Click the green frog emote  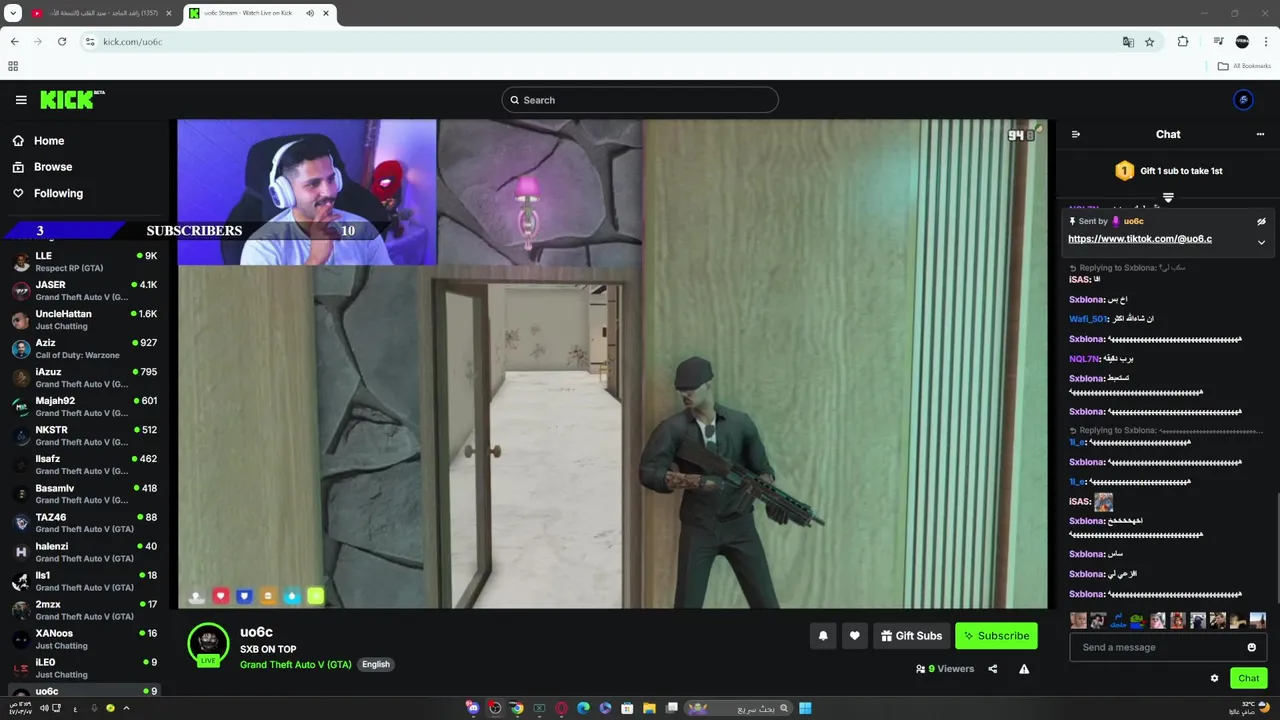pyautogui.click(x=1137, y=621)
